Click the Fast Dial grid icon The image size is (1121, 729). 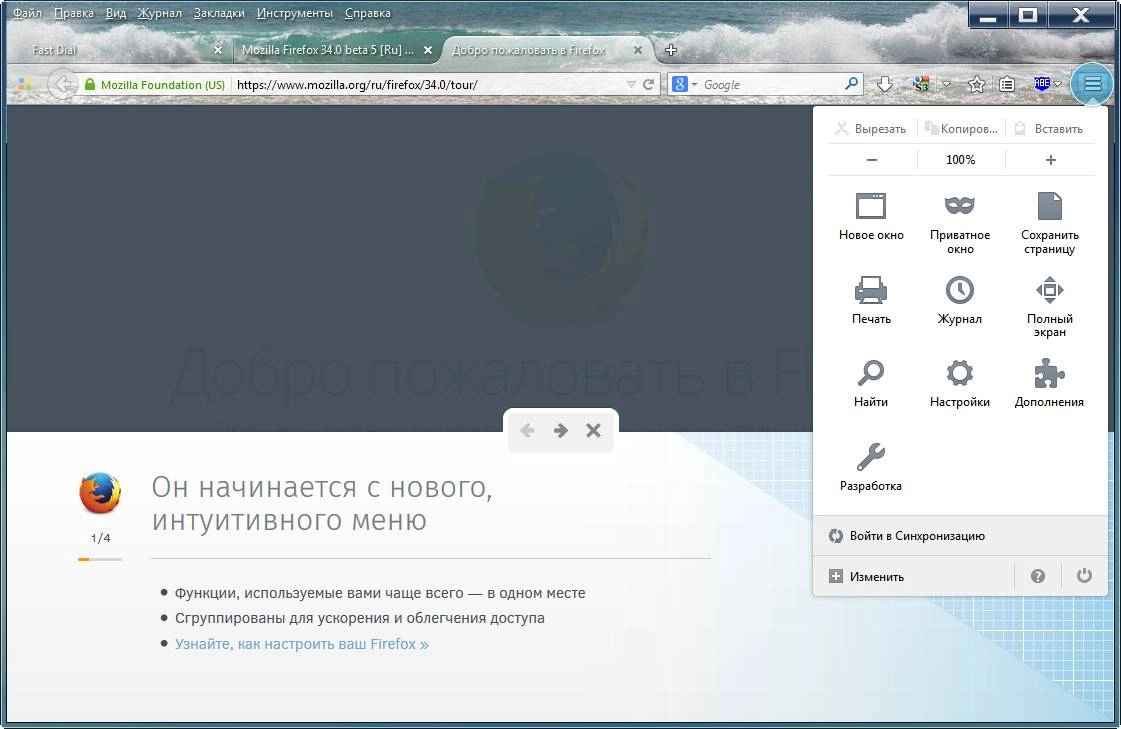[25, 84]
